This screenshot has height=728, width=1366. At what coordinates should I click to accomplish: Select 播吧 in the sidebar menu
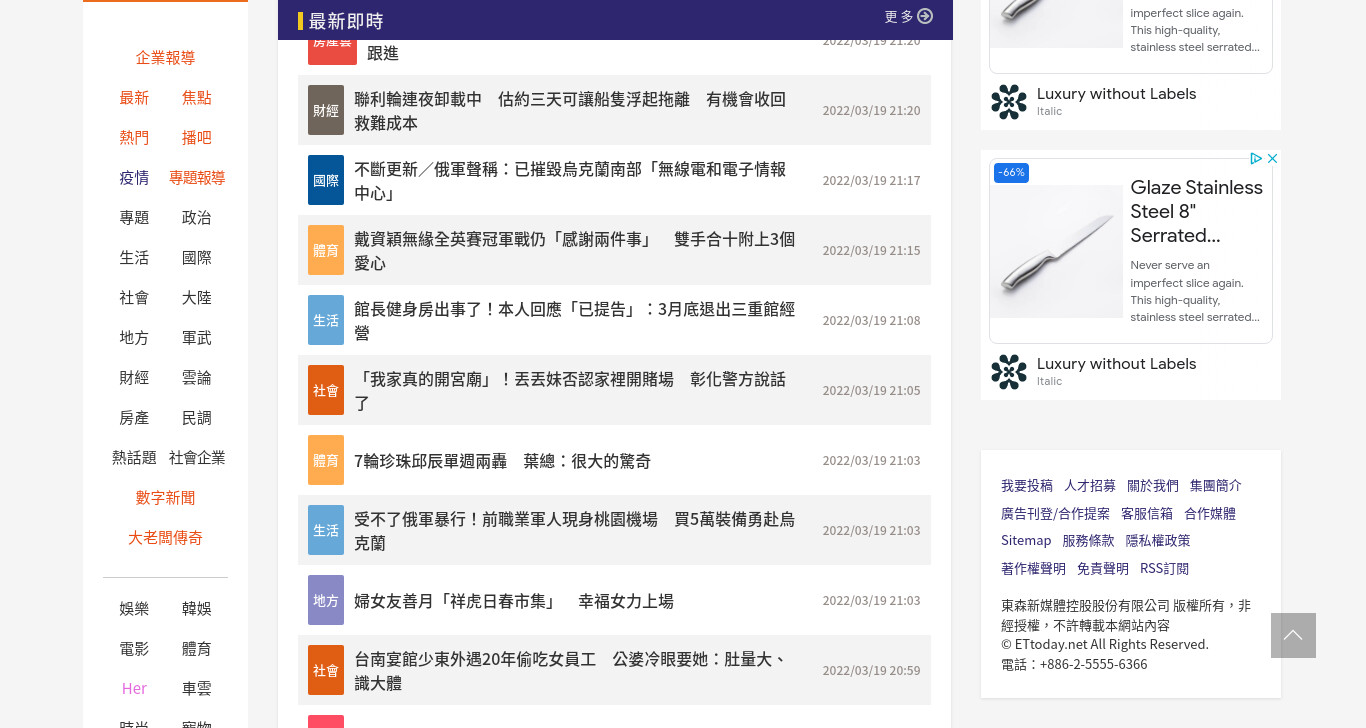196,138
